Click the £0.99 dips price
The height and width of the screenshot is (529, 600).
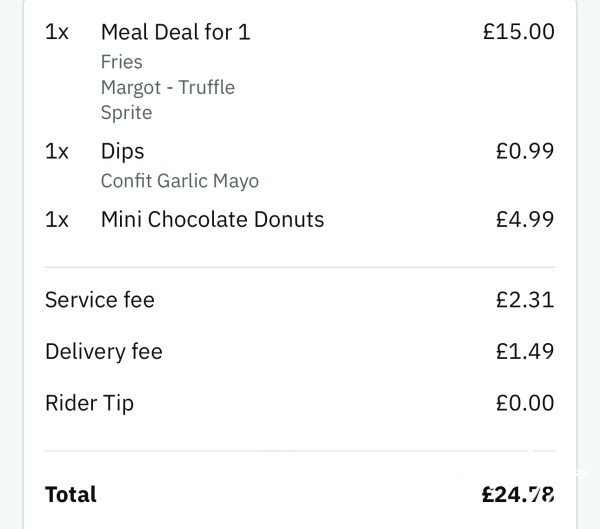525,151
